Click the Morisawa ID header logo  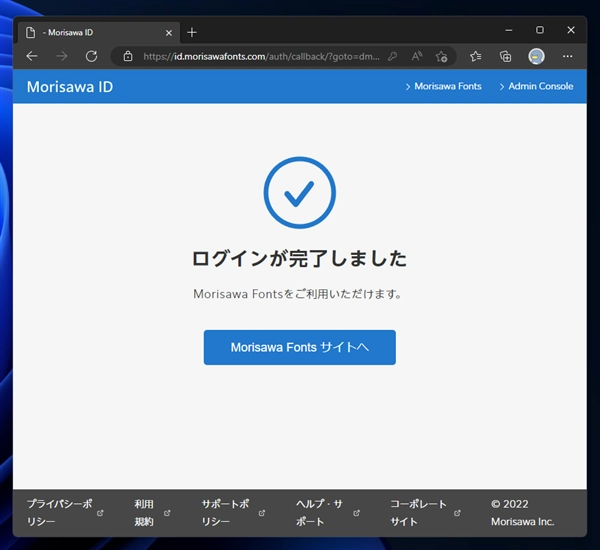coord(70,86)
